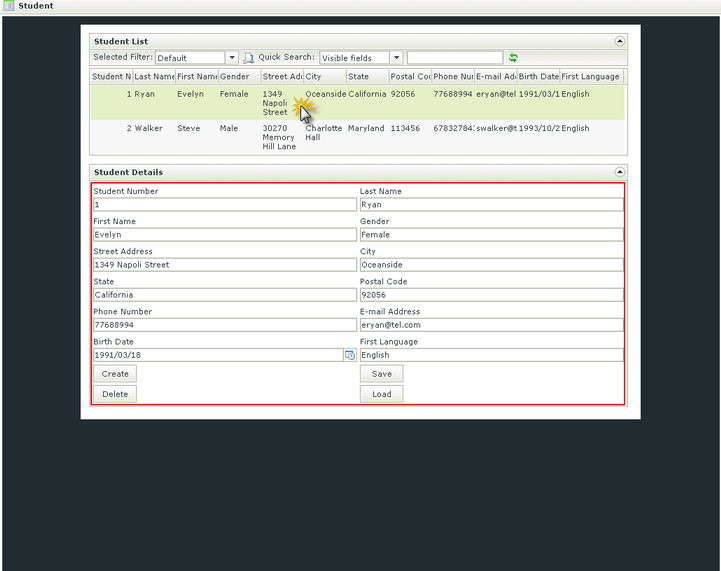
Task: Click the First Name field containing Evelyn
Action: (x=225, y=234)
